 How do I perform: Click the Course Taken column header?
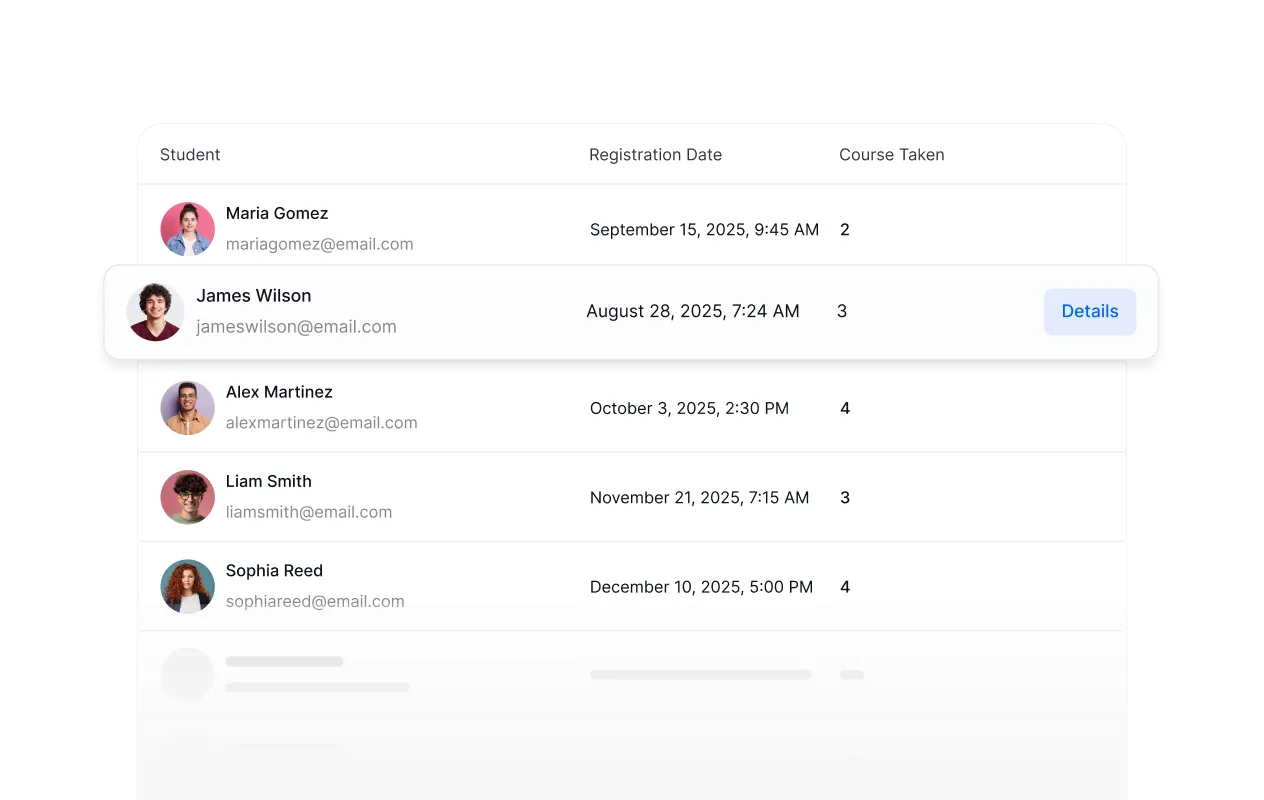[x=891, y=155]
